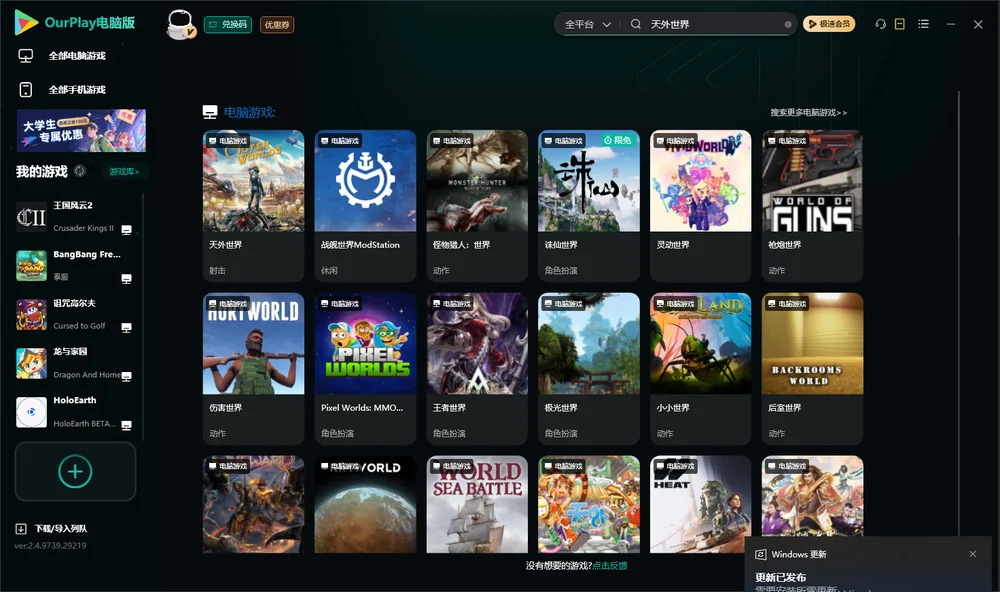
Task: Click the PC icon on Cursed to Golf row
Action: pos(126,328)
